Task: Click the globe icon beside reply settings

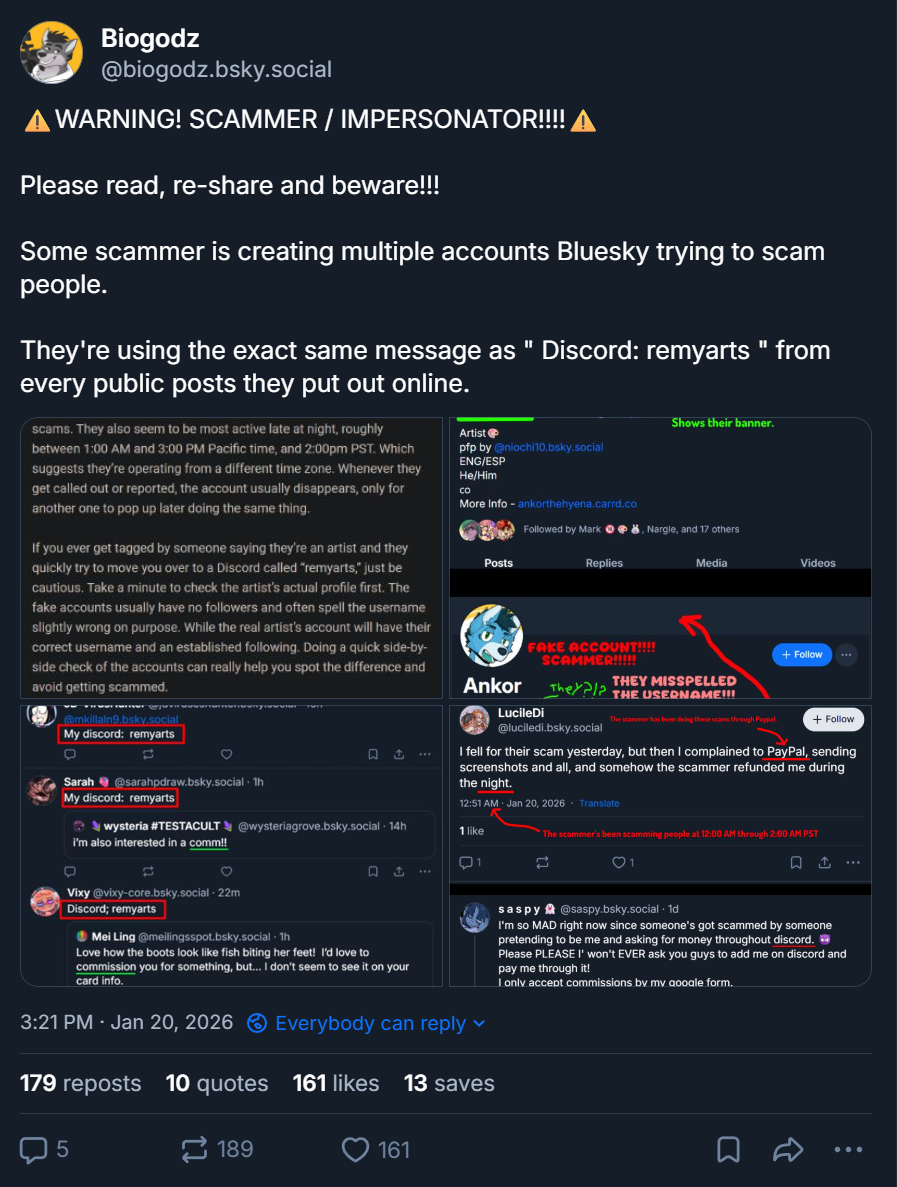Action: click(x=257, y=1023)
